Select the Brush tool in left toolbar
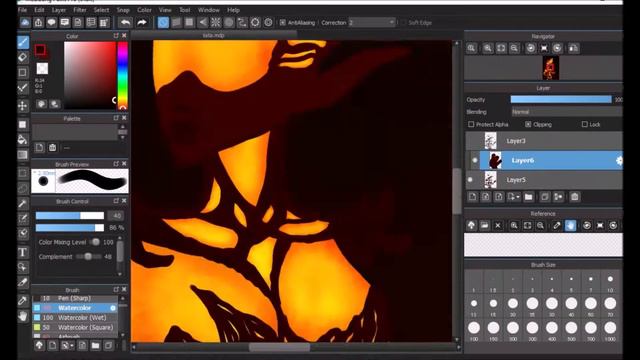 coord(23,42)
